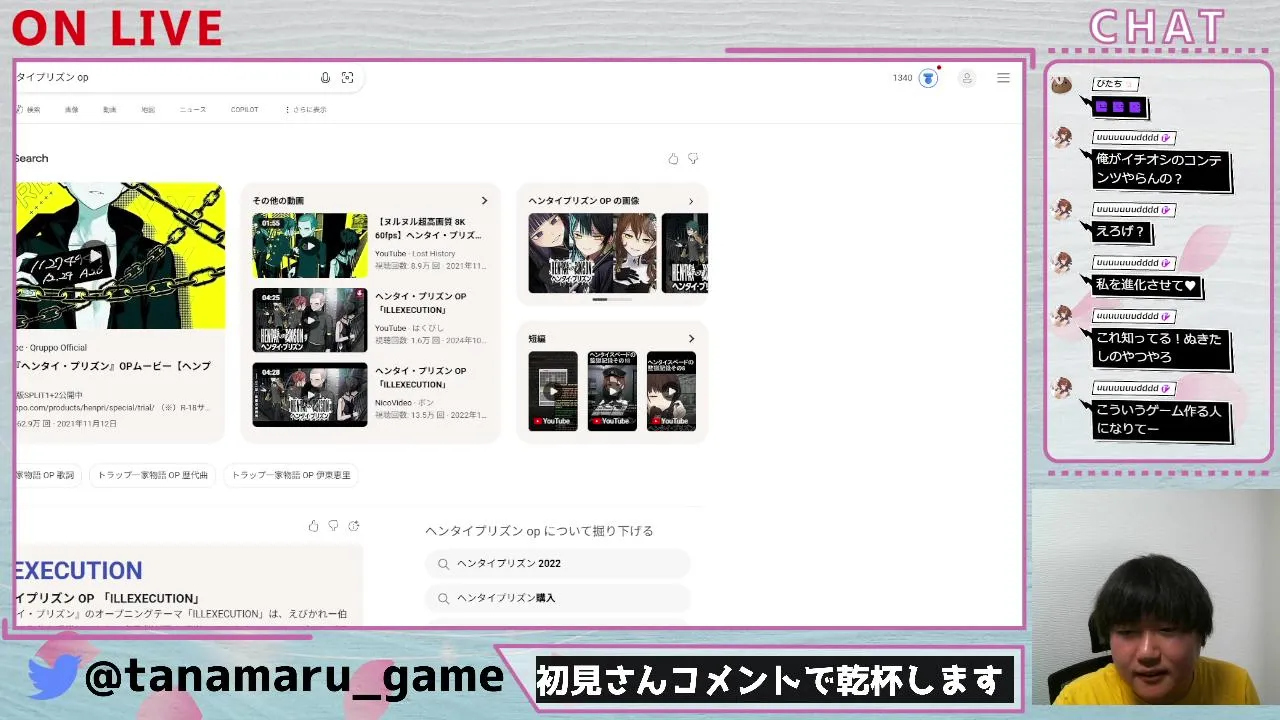The width and height of the screenshot is (1280, 720).
Task: Click chat message えろげ？
Action: point(1120,232)
